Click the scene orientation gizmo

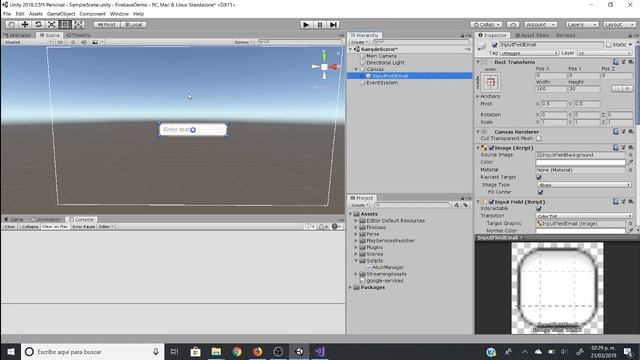(x=324, y=67)
